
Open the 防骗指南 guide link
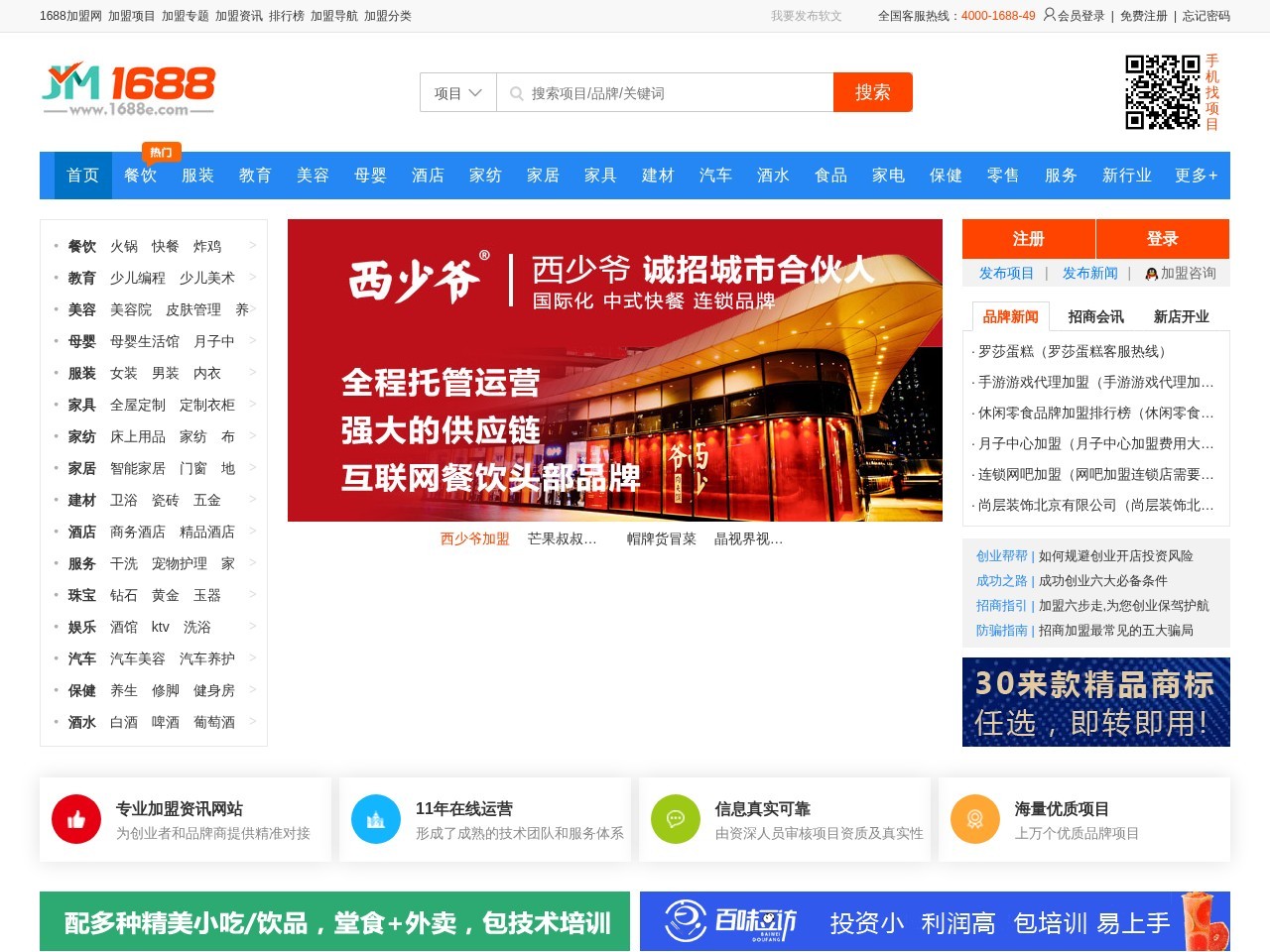[1002, 630]
